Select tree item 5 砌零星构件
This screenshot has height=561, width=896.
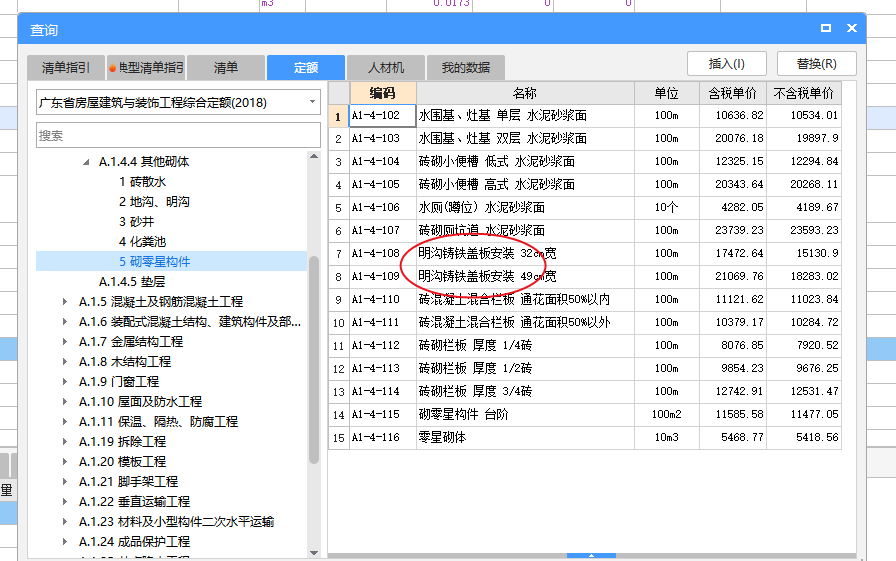click(154, 262)
